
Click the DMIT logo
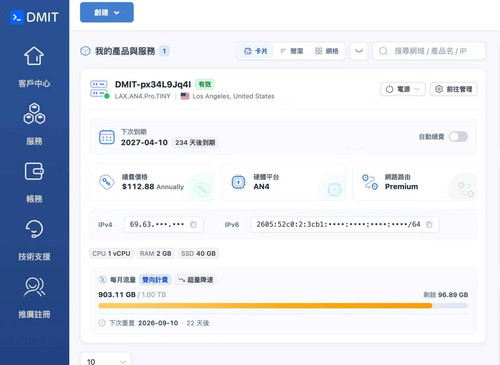pos(34,17)
